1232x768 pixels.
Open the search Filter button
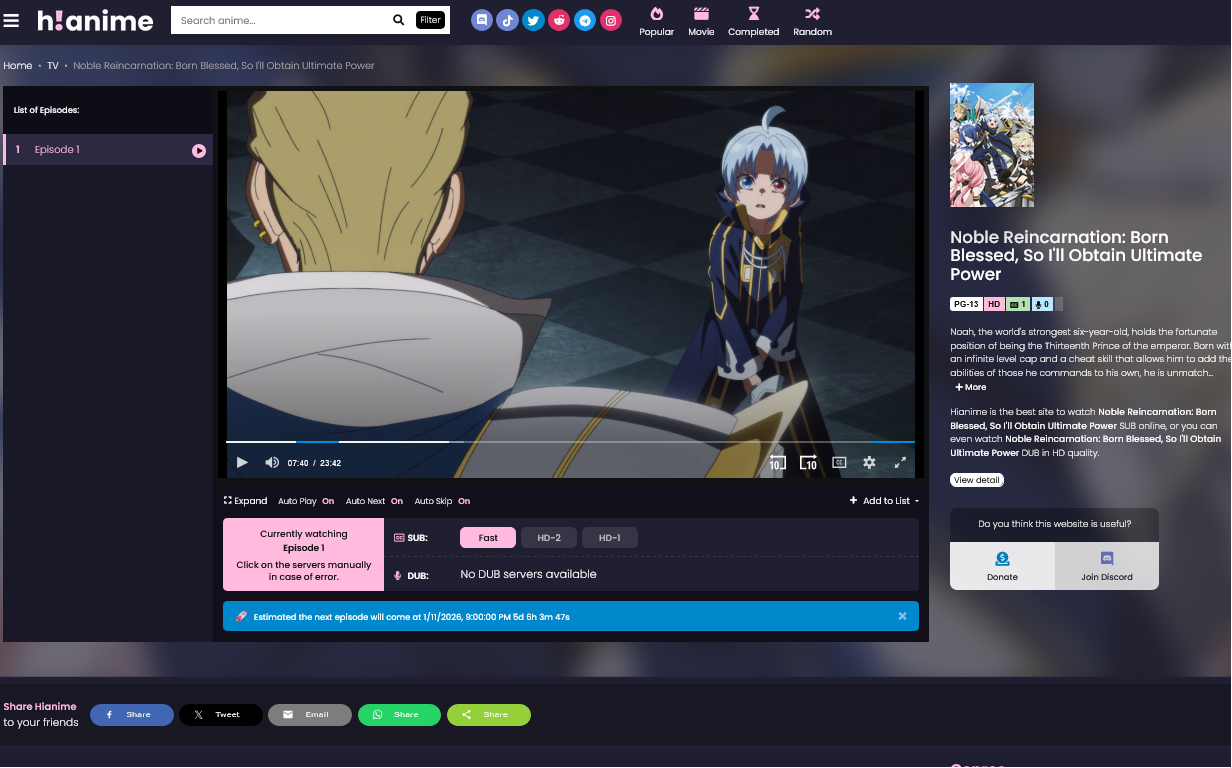point(430,20)
